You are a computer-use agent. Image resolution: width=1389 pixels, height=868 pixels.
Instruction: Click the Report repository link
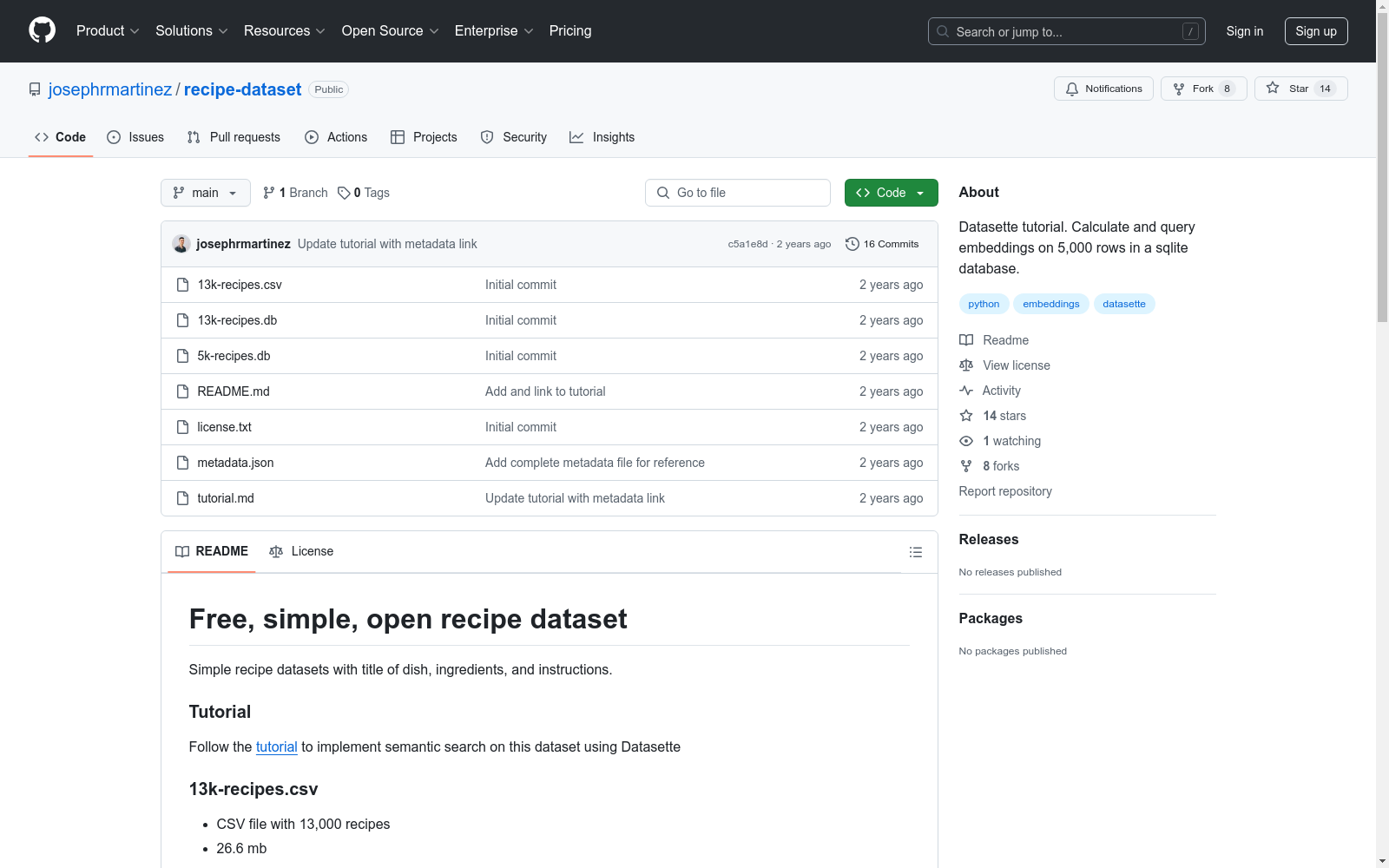(1005, 491)
